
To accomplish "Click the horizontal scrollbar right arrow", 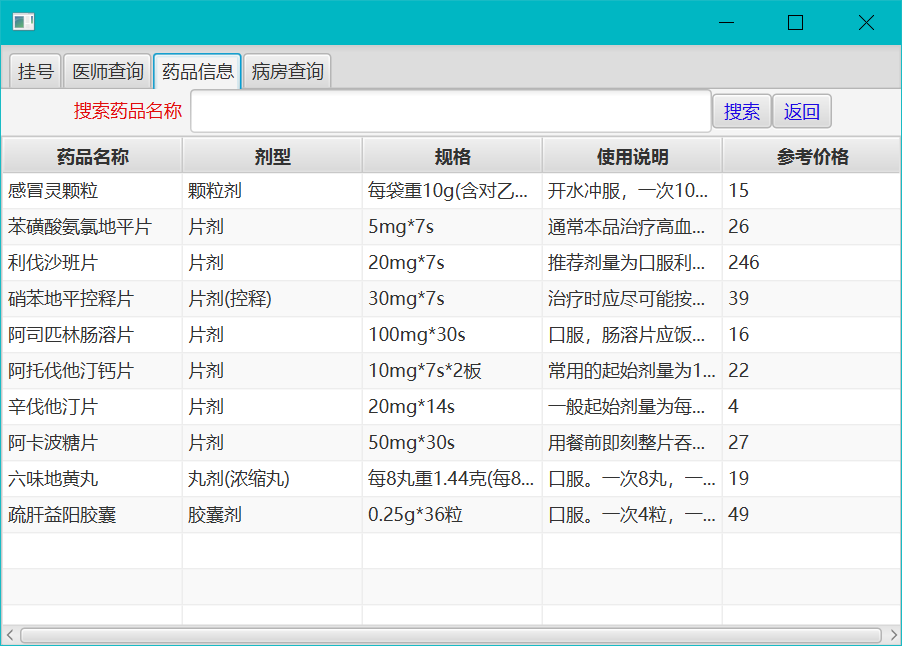I will point(893,636).
